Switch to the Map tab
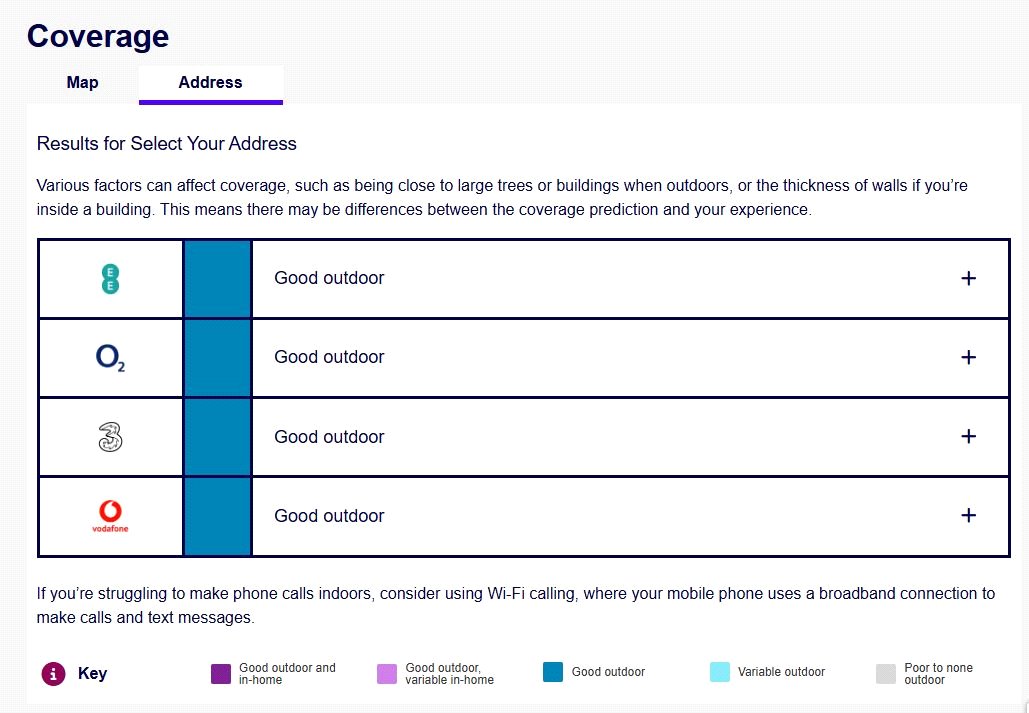Viewport: 1029px width, 713px height. tap(83, 83)
